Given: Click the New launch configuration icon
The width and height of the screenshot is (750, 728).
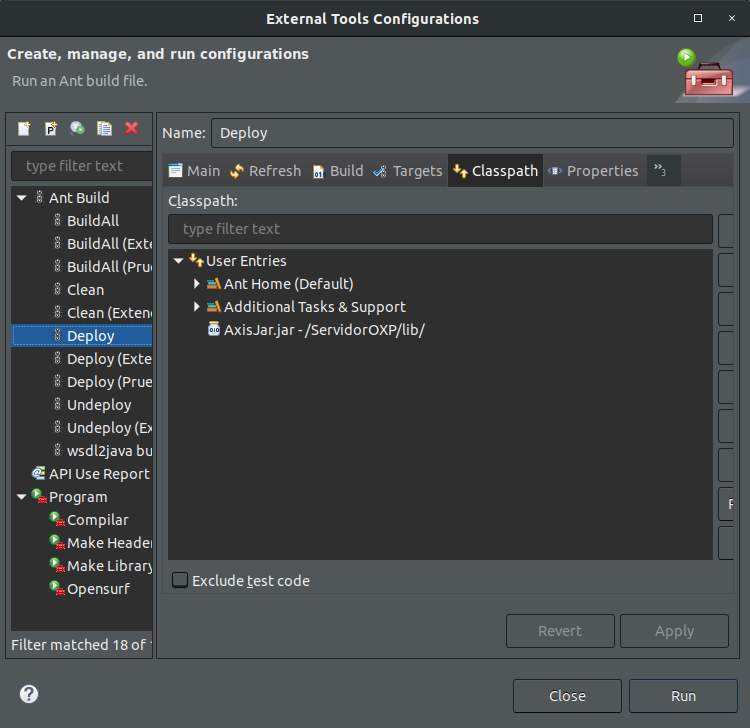Looking at the screenshot, I should tap(24, 129).
